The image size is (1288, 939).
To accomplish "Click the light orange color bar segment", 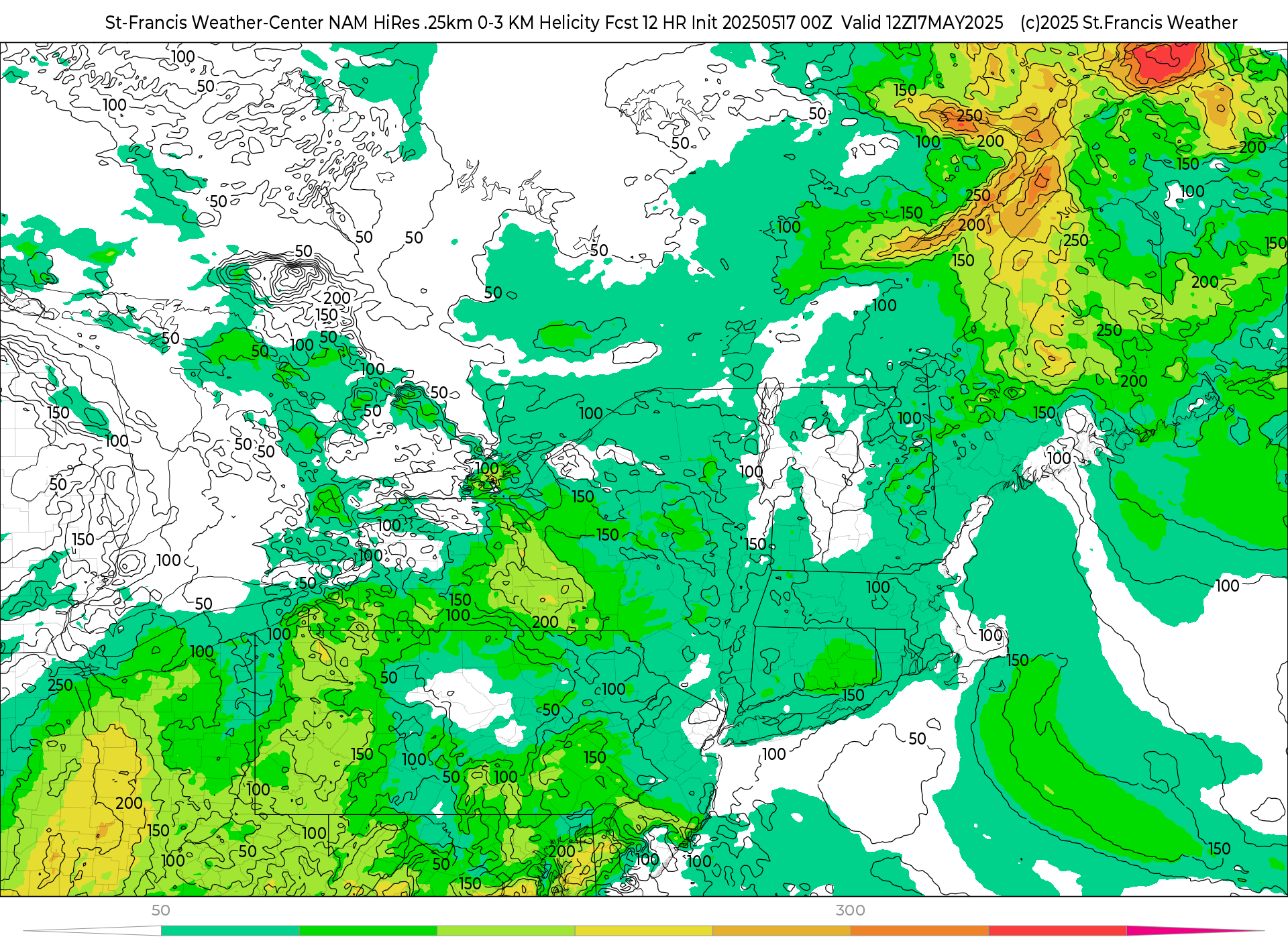I will pos(782,931).
